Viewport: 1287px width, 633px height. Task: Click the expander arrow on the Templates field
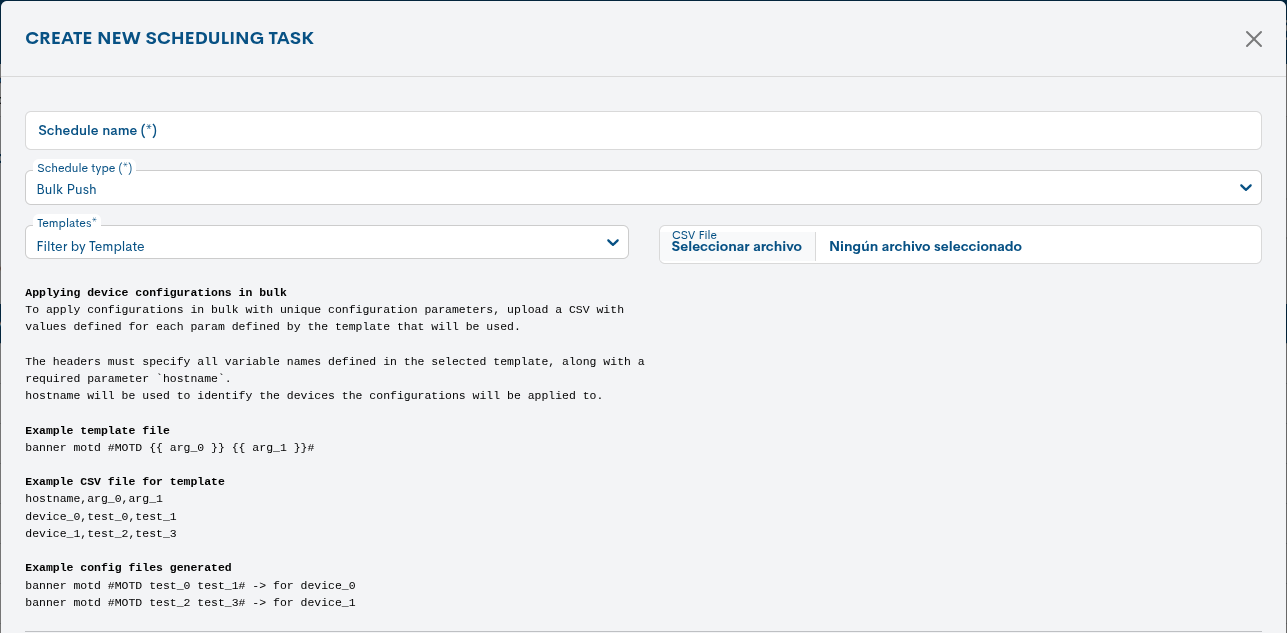coord(613,242)
